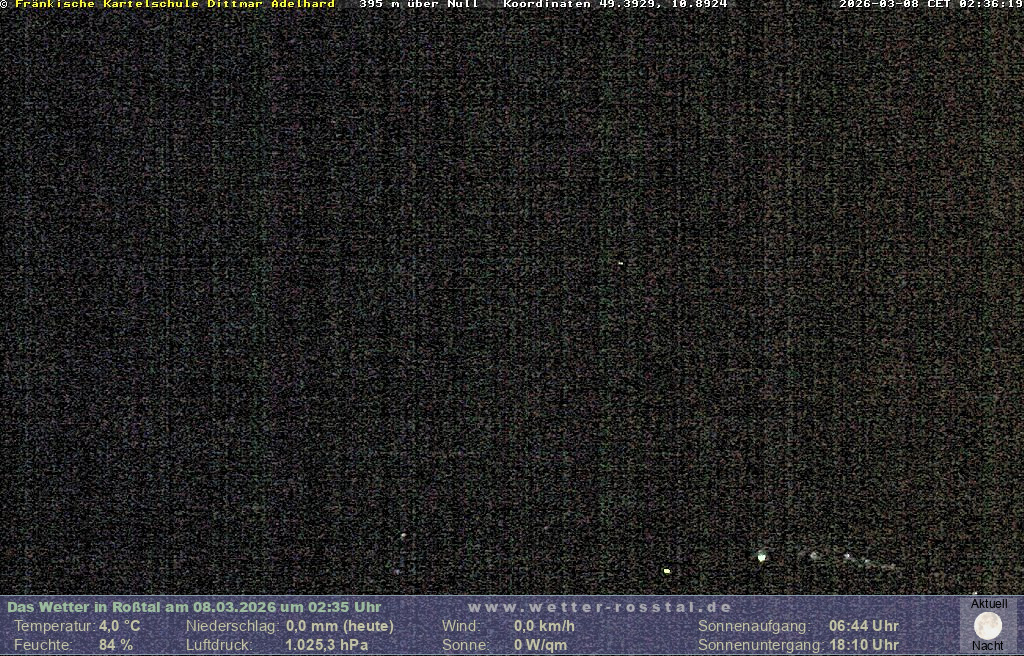Select the humidity value '84 %'
Image resolution: width=1024 pixels, height=656 pixels.
pos(115,645)
